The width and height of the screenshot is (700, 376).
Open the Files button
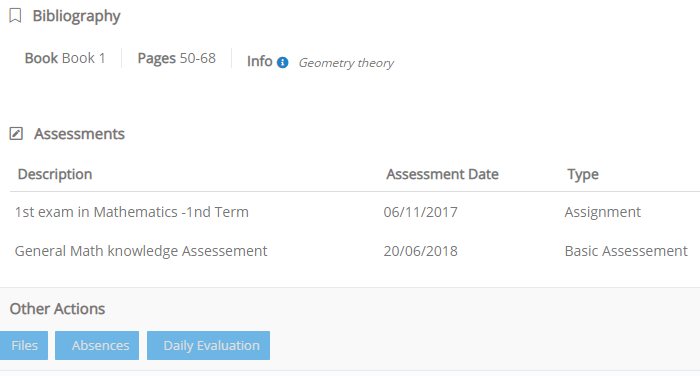click(24, 345)
